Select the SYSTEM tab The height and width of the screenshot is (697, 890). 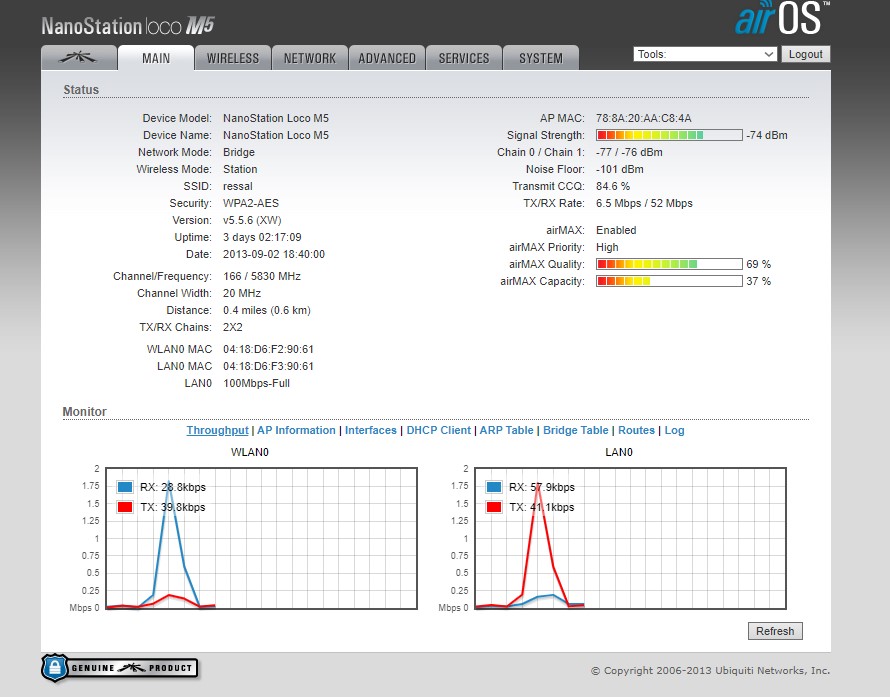click(x=541, y=58)
